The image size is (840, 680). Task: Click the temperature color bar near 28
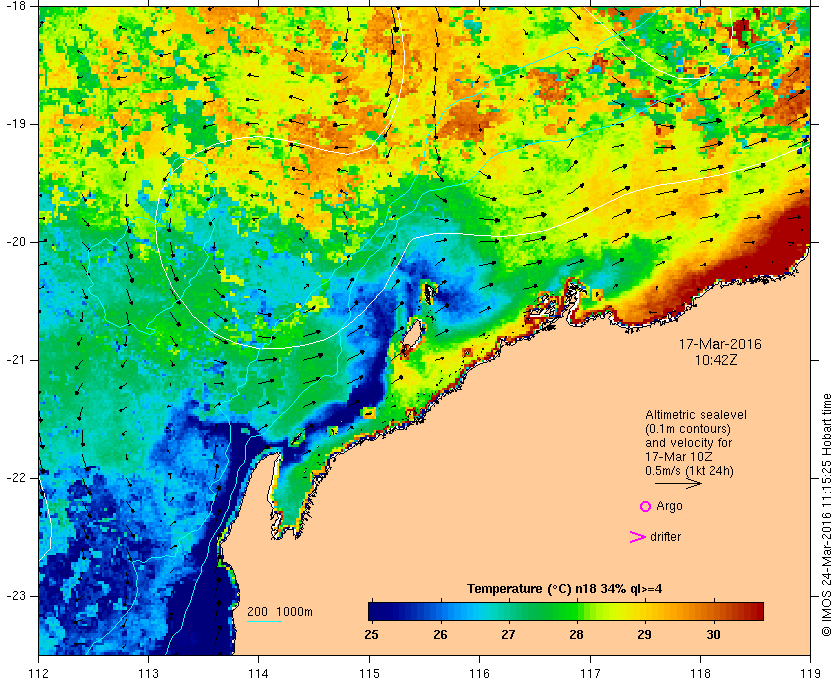[x=576, y=611]
